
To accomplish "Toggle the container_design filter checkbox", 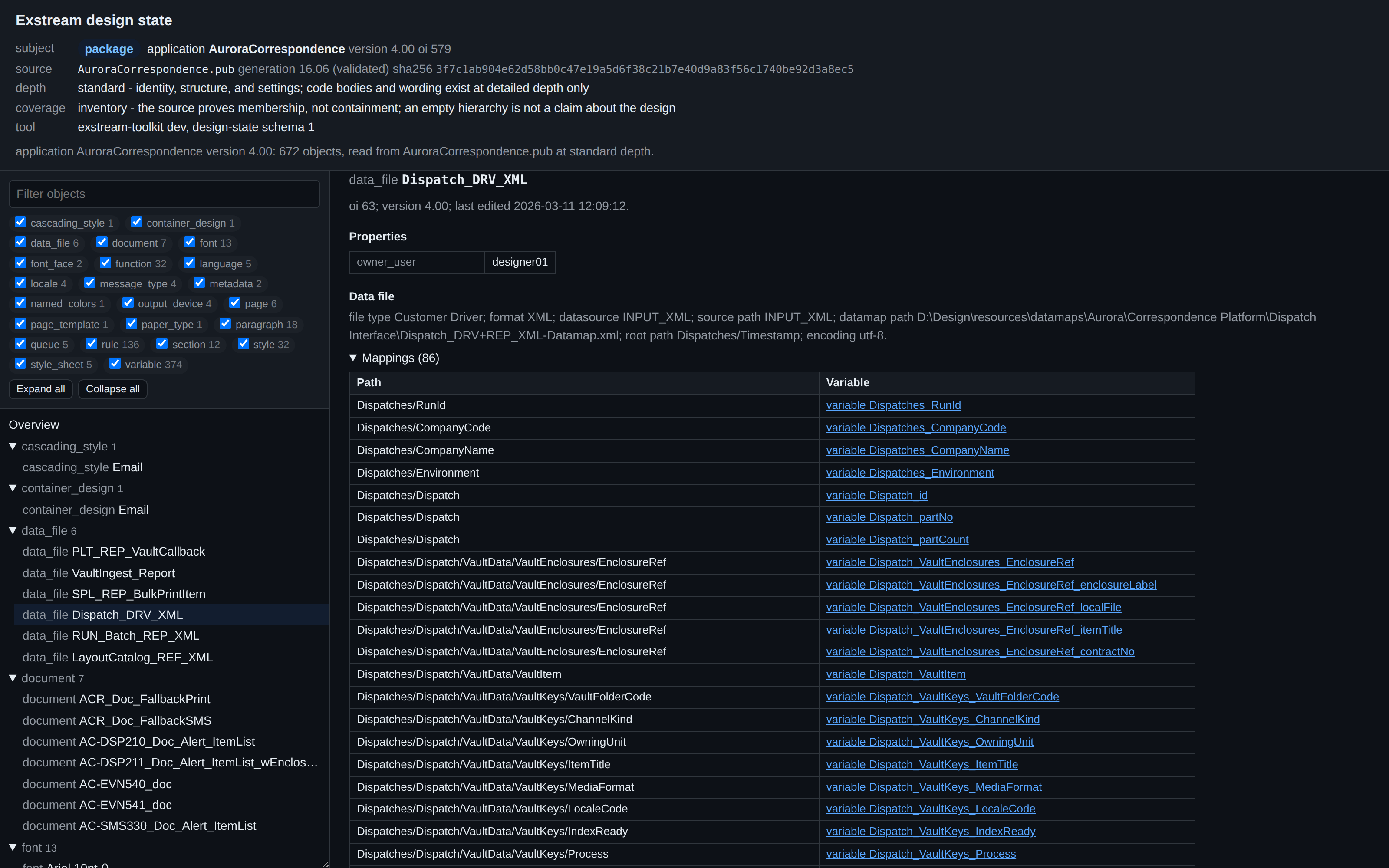I will pyautogui.click(x=137, y=222).
